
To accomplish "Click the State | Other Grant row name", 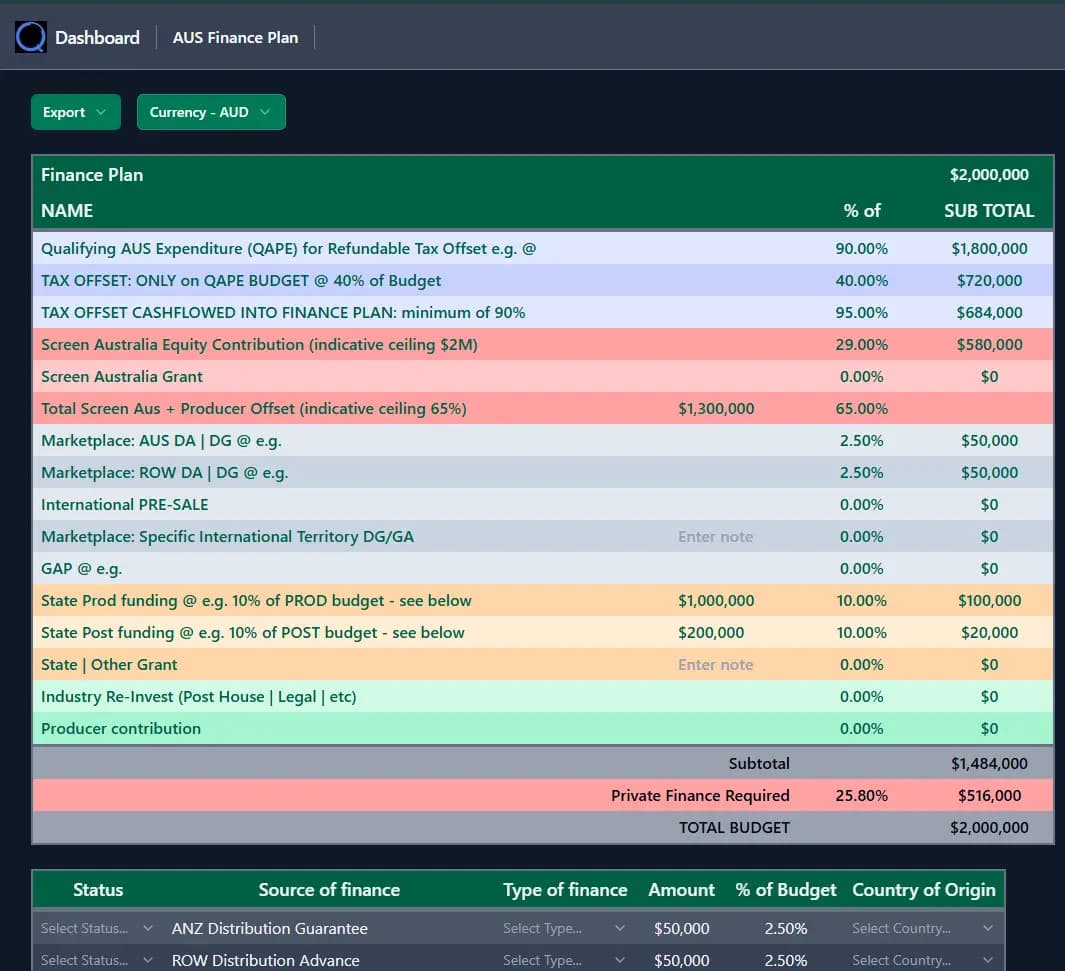I will click(109, 665).
